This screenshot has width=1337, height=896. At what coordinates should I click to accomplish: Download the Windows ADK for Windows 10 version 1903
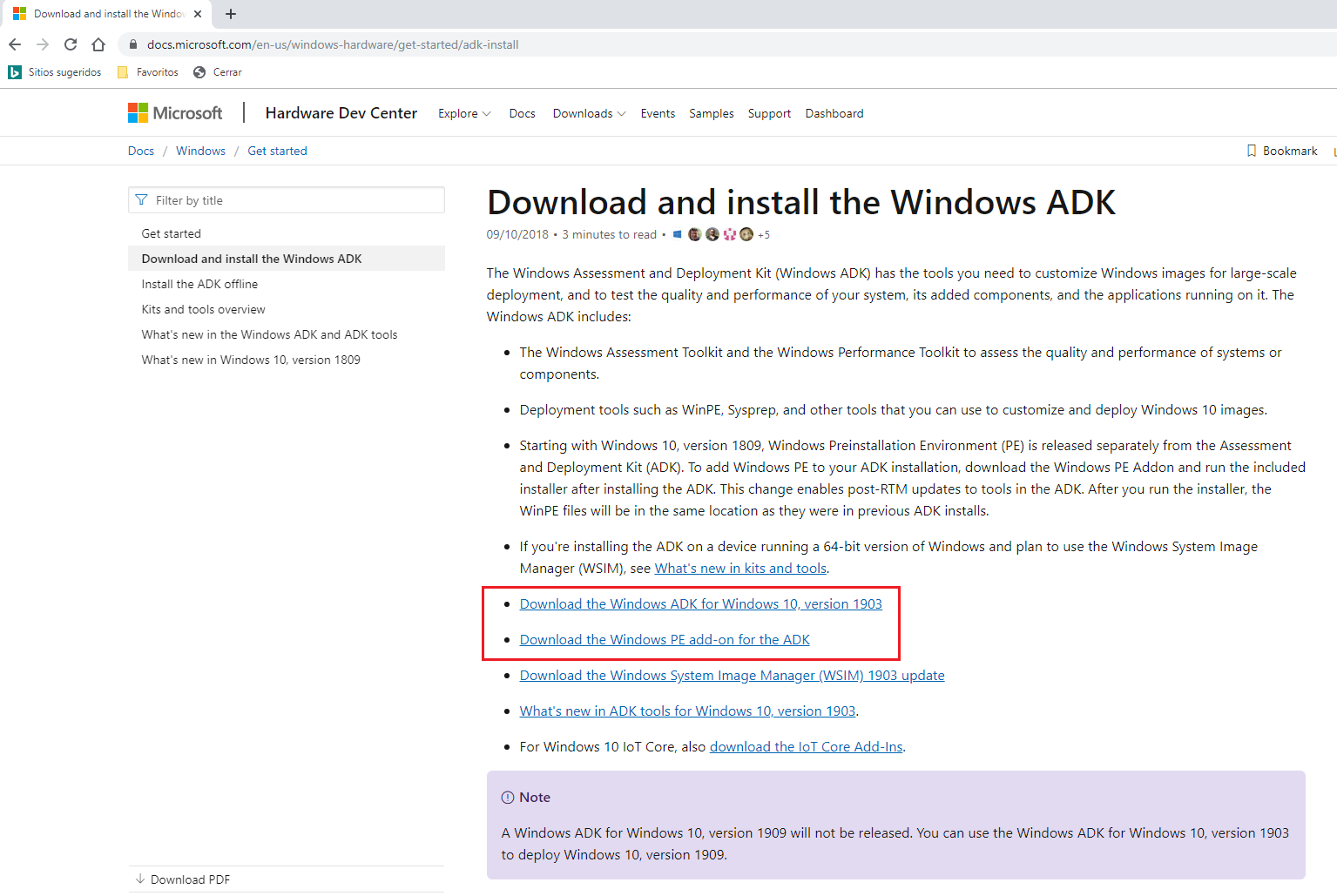(x=700, y=603)
